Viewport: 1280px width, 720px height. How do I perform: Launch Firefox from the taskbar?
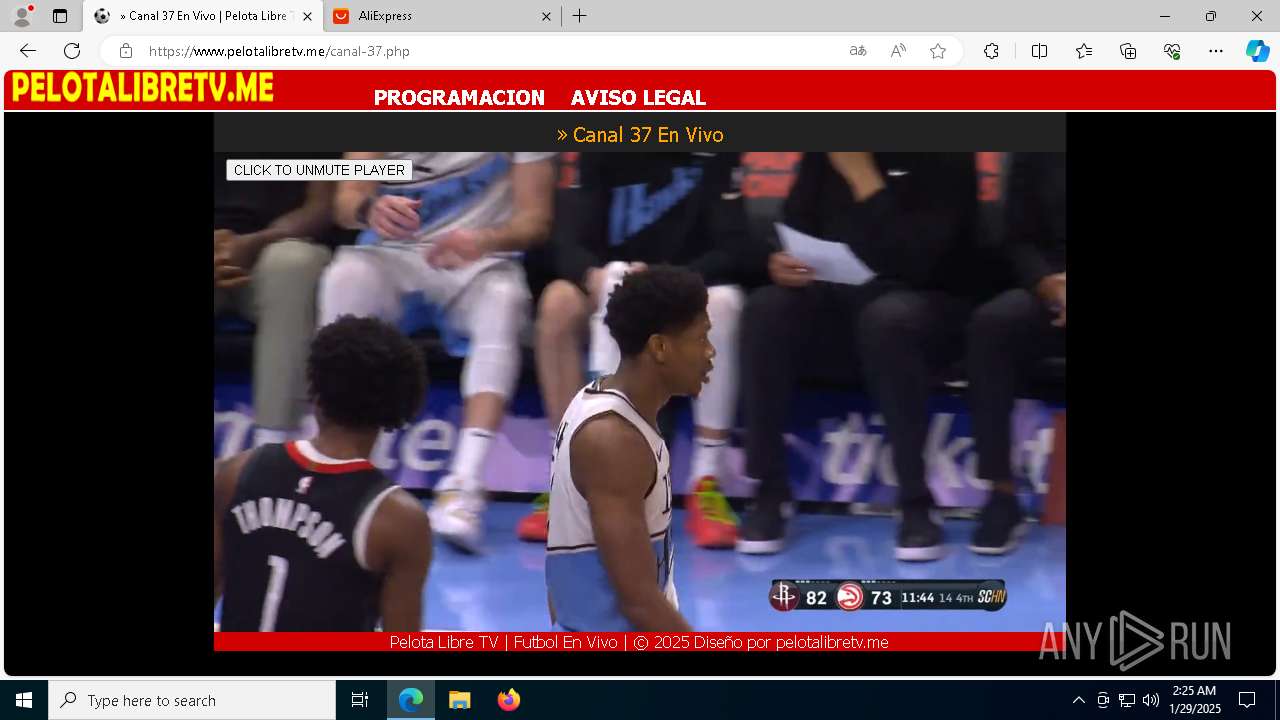point(508,700)
